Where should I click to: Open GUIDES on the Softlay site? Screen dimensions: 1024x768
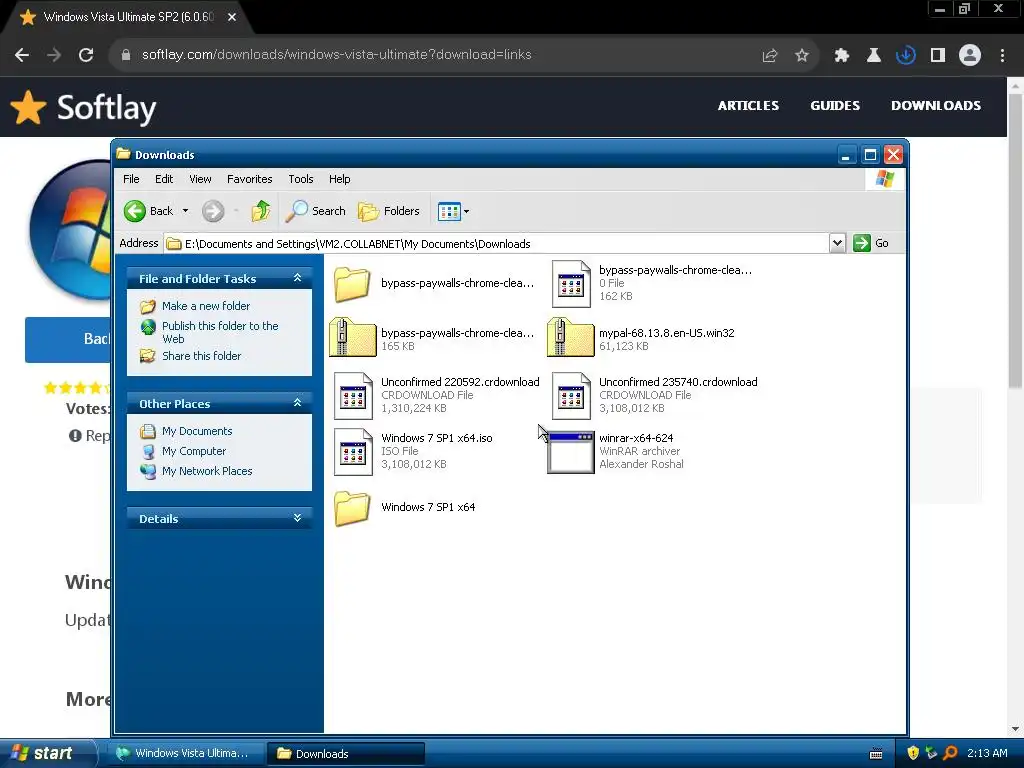(835, 106)
